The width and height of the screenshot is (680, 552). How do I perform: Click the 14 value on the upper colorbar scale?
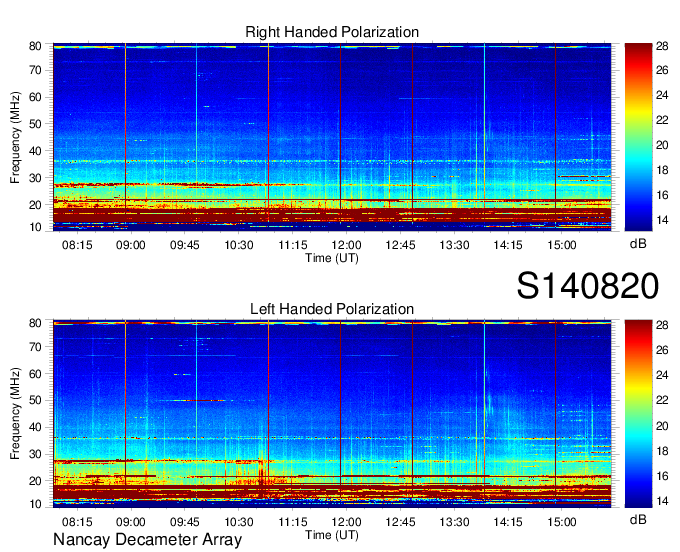pos(662,220)
